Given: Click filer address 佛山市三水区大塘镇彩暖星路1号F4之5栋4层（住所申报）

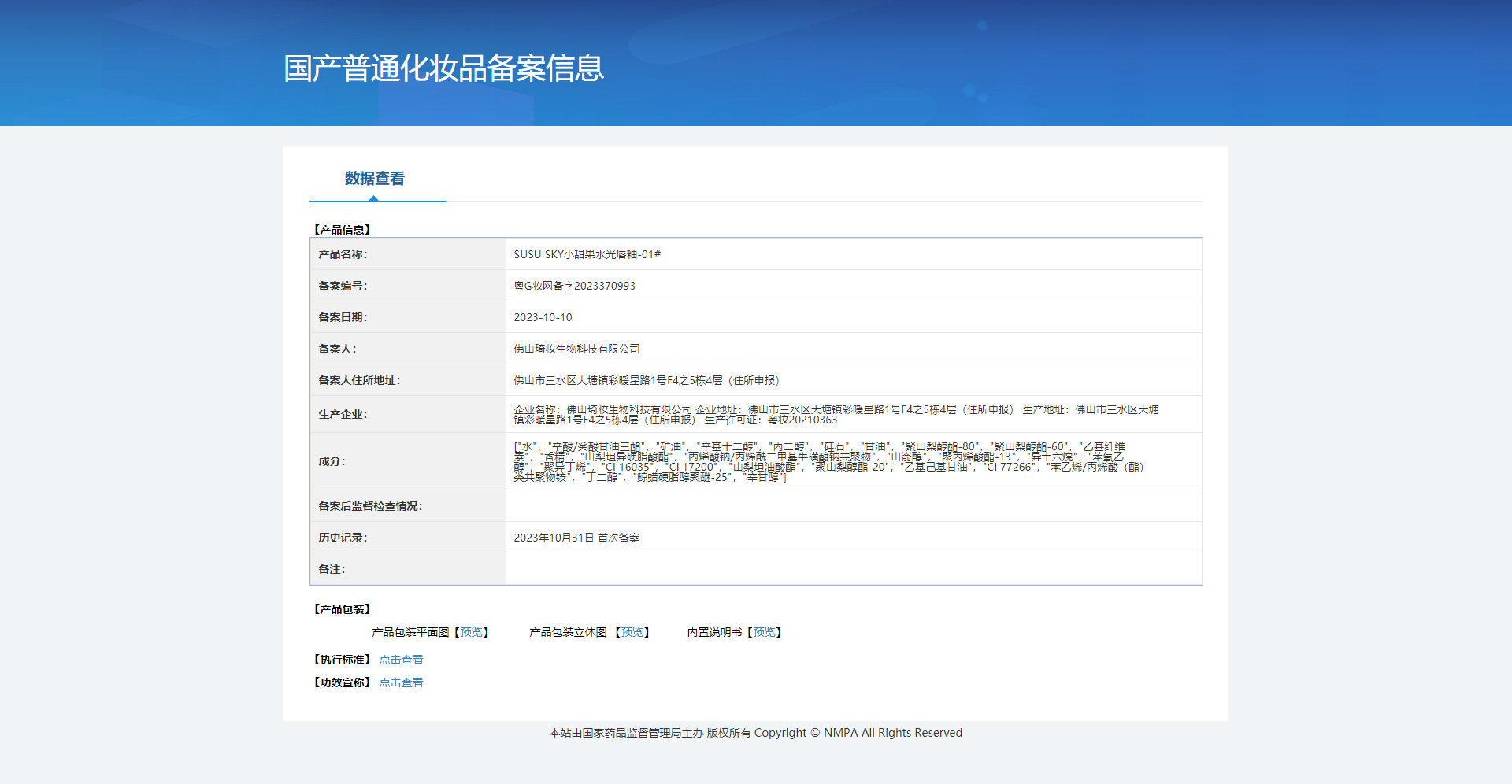Looking at the screenshot, I should pos(647,380).
